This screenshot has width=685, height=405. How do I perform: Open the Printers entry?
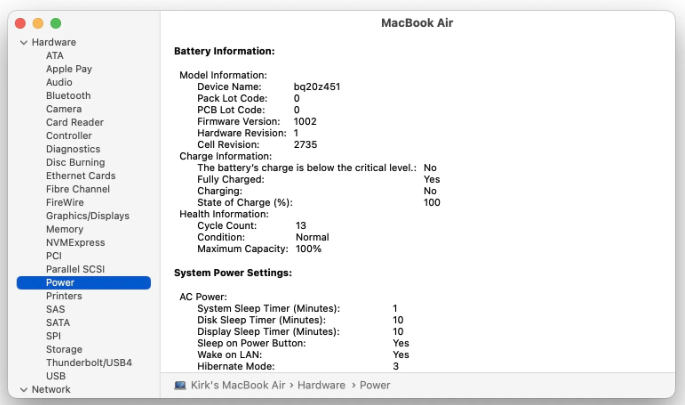pos(64,296)
